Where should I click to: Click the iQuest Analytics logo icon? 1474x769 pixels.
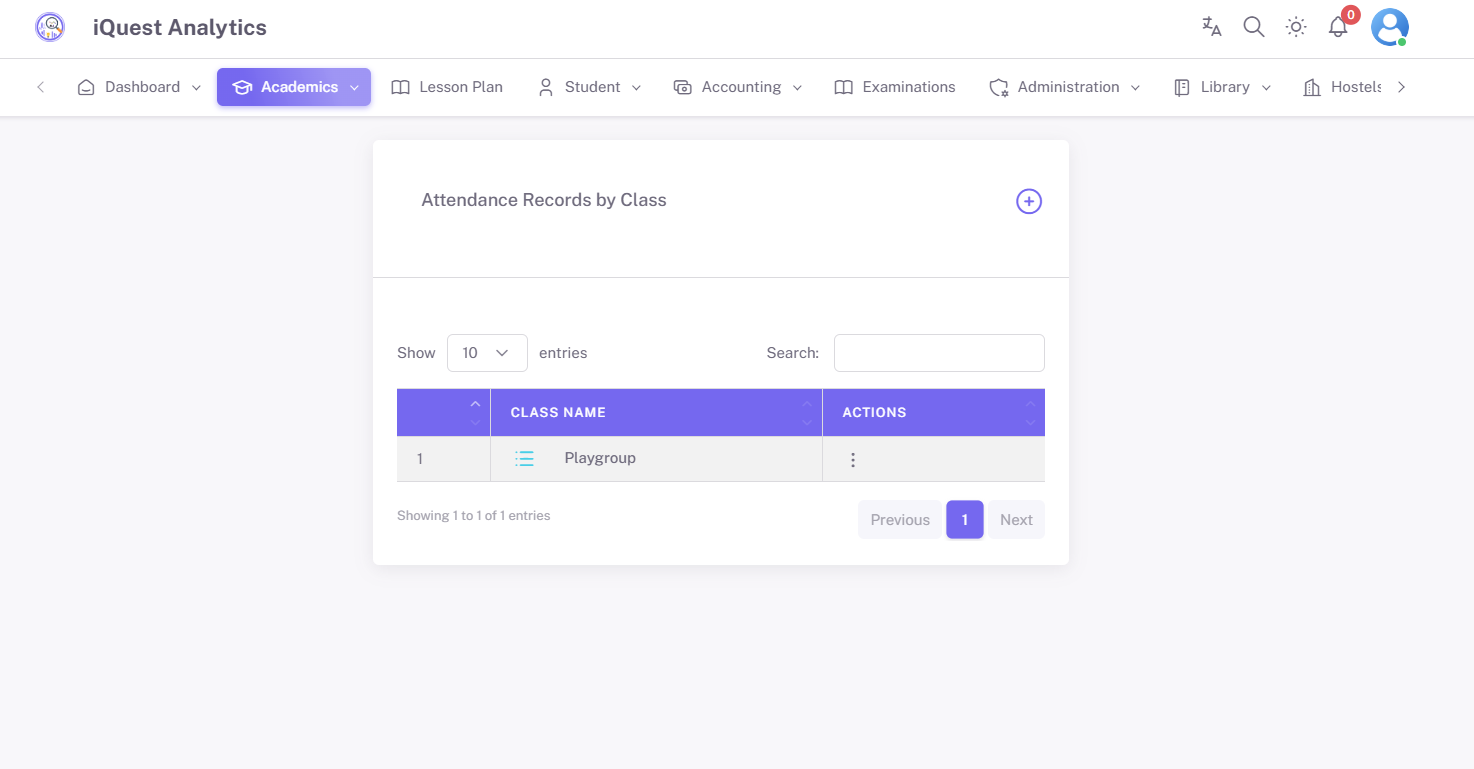click(50, 27)
